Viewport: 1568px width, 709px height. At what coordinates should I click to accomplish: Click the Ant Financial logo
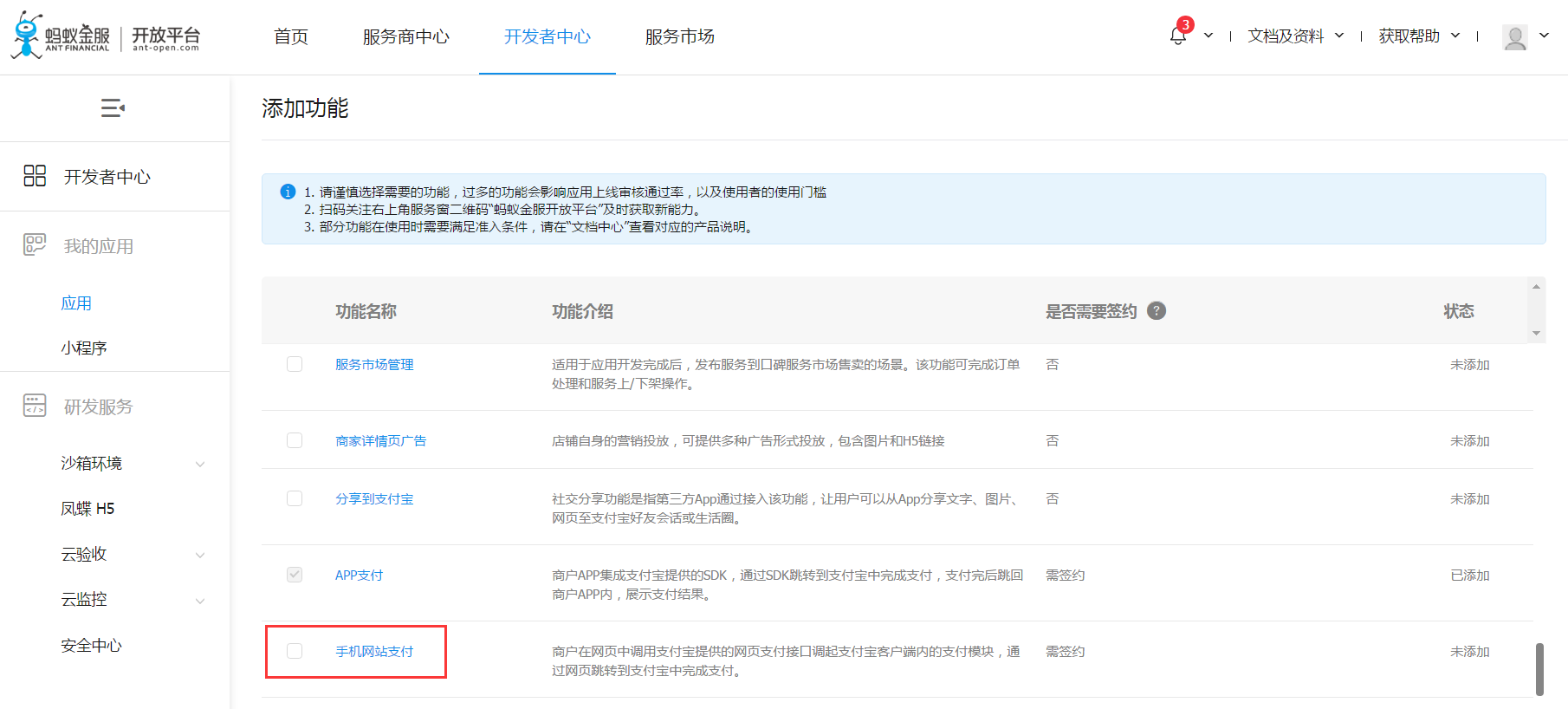click(105, 36)
